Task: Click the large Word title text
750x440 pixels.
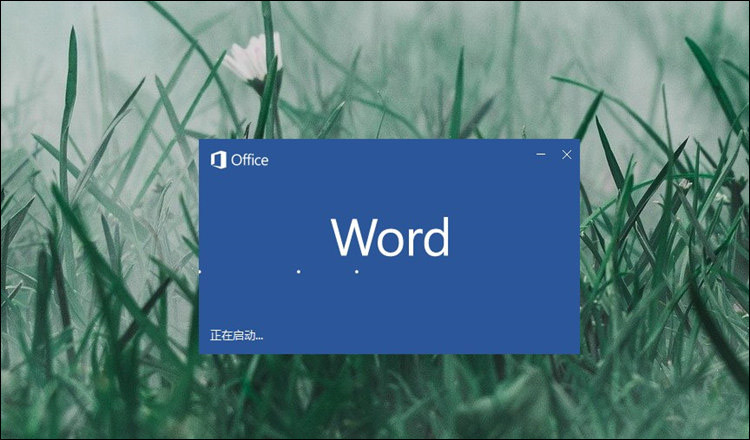Action: 390,238
